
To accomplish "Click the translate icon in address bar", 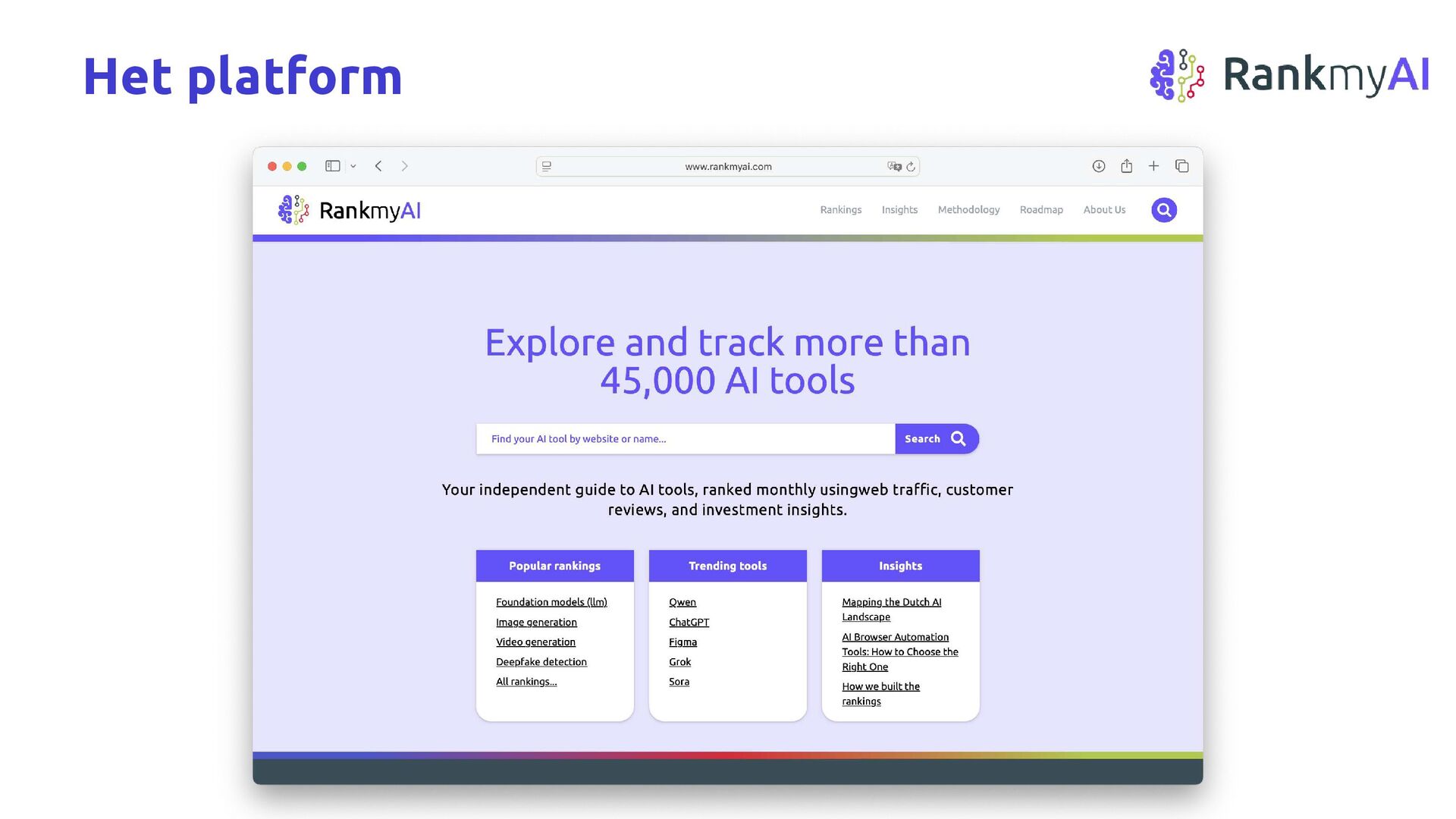I will coord(894,166).
